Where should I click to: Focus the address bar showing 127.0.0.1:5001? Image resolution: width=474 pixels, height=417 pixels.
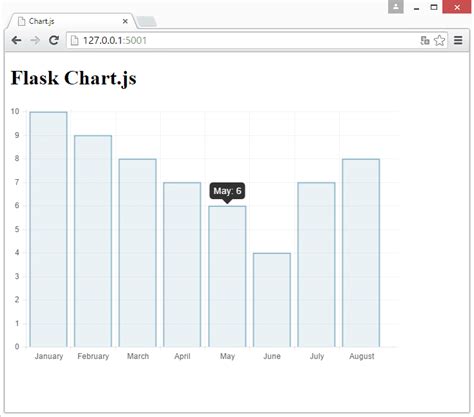(257, 41)
